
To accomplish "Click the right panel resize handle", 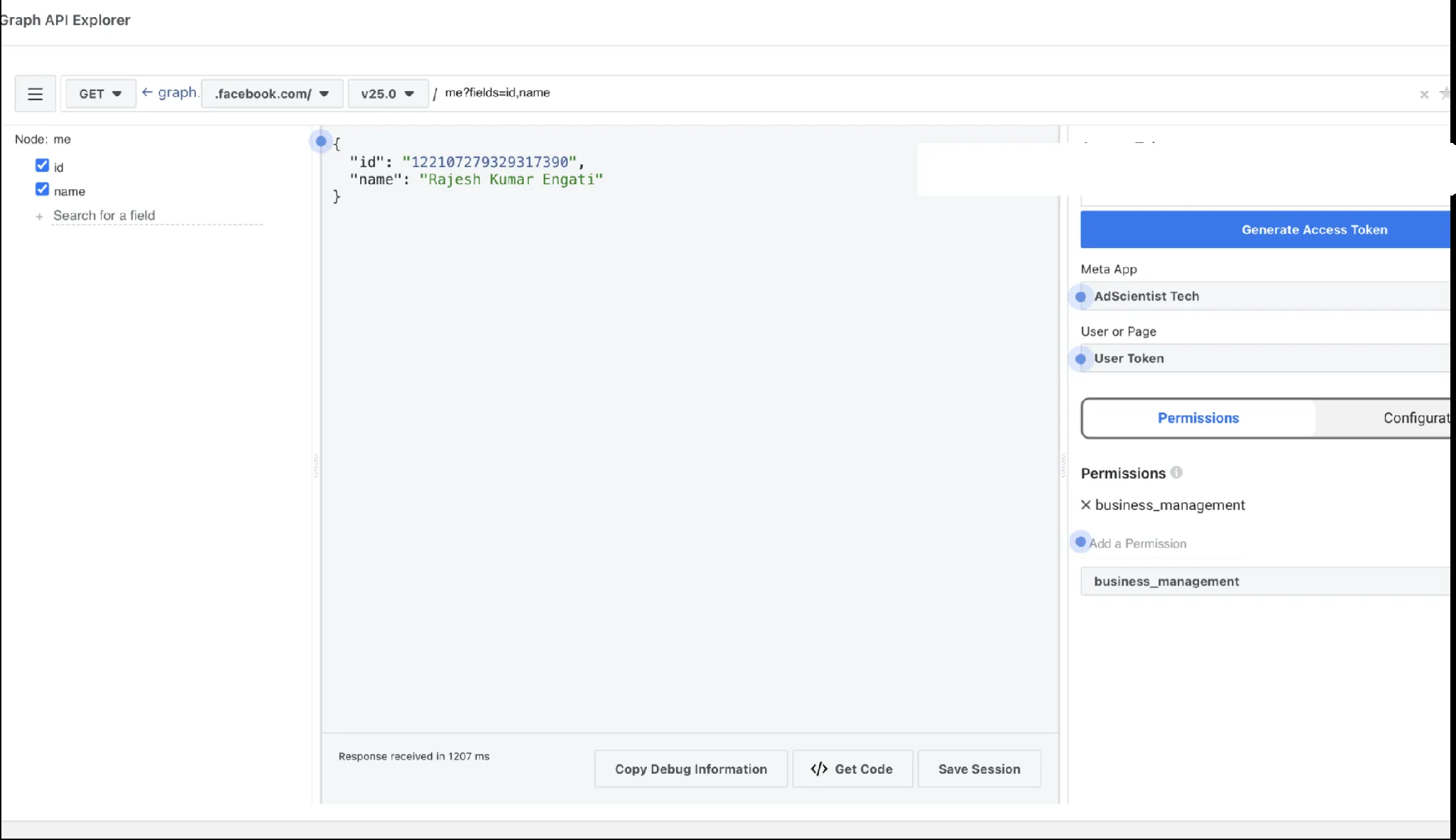I will pyautogui.click(x=1064, y=466).
